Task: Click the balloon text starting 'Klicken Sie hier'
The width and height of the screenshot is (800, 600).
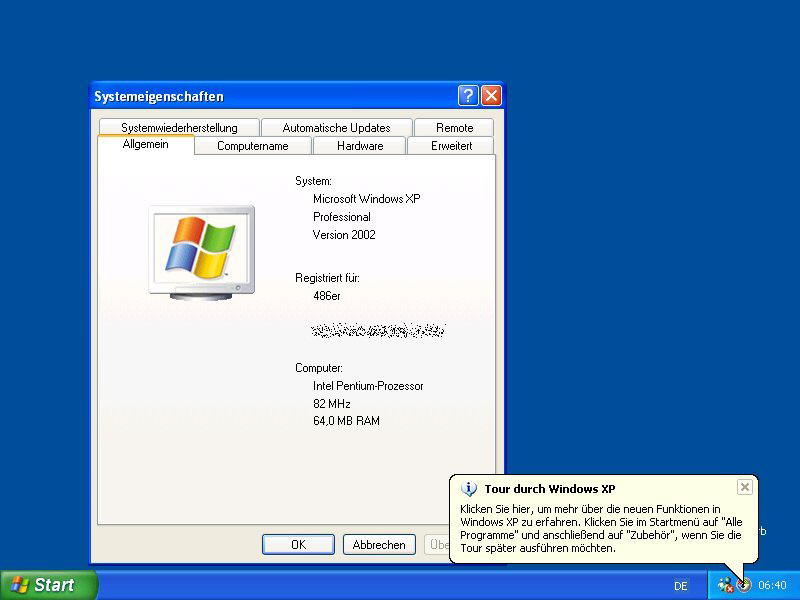Action: [601, 529]
